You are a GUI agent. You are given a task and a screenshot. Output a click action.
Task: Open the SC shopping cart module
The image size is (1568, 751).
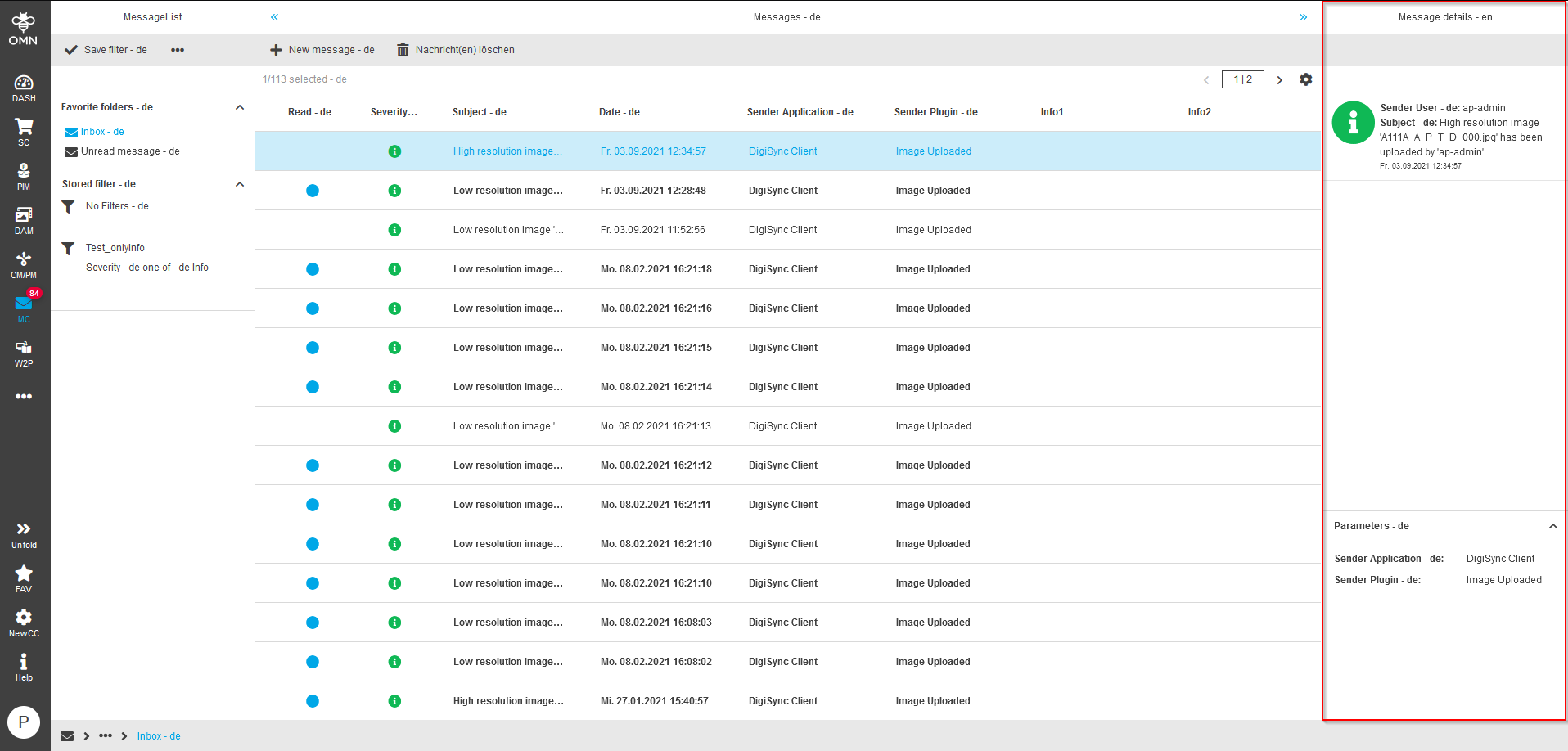click(24, 131)
